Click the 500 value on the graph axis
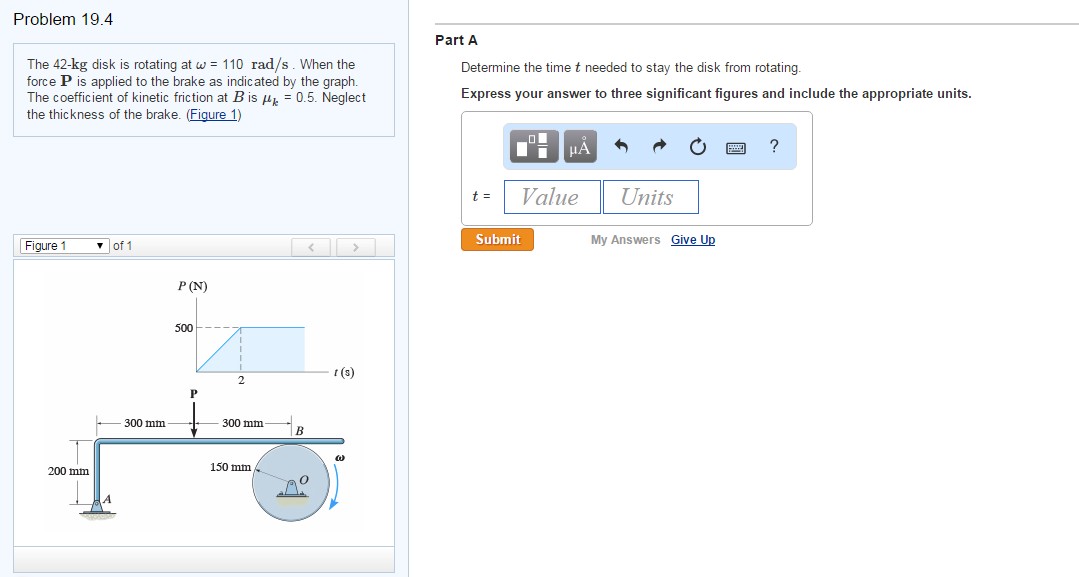1079x577 pixels. tap(184, 328)
